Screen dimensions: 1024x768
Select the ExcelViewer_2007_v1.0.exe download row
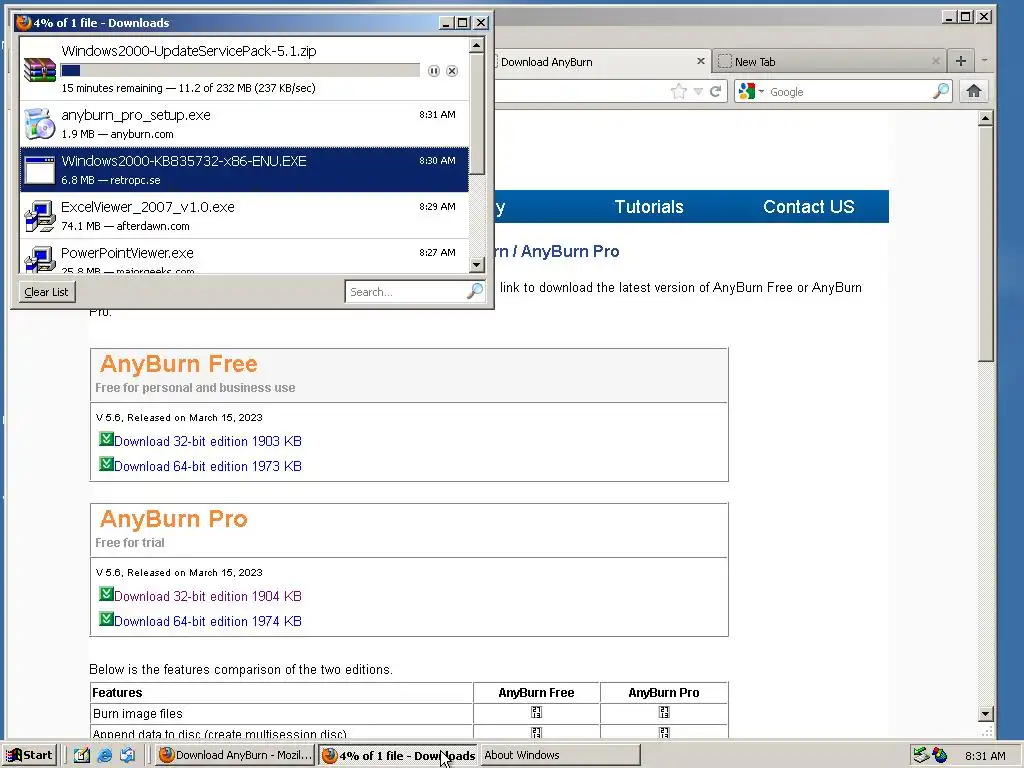[x=244, y=216]
